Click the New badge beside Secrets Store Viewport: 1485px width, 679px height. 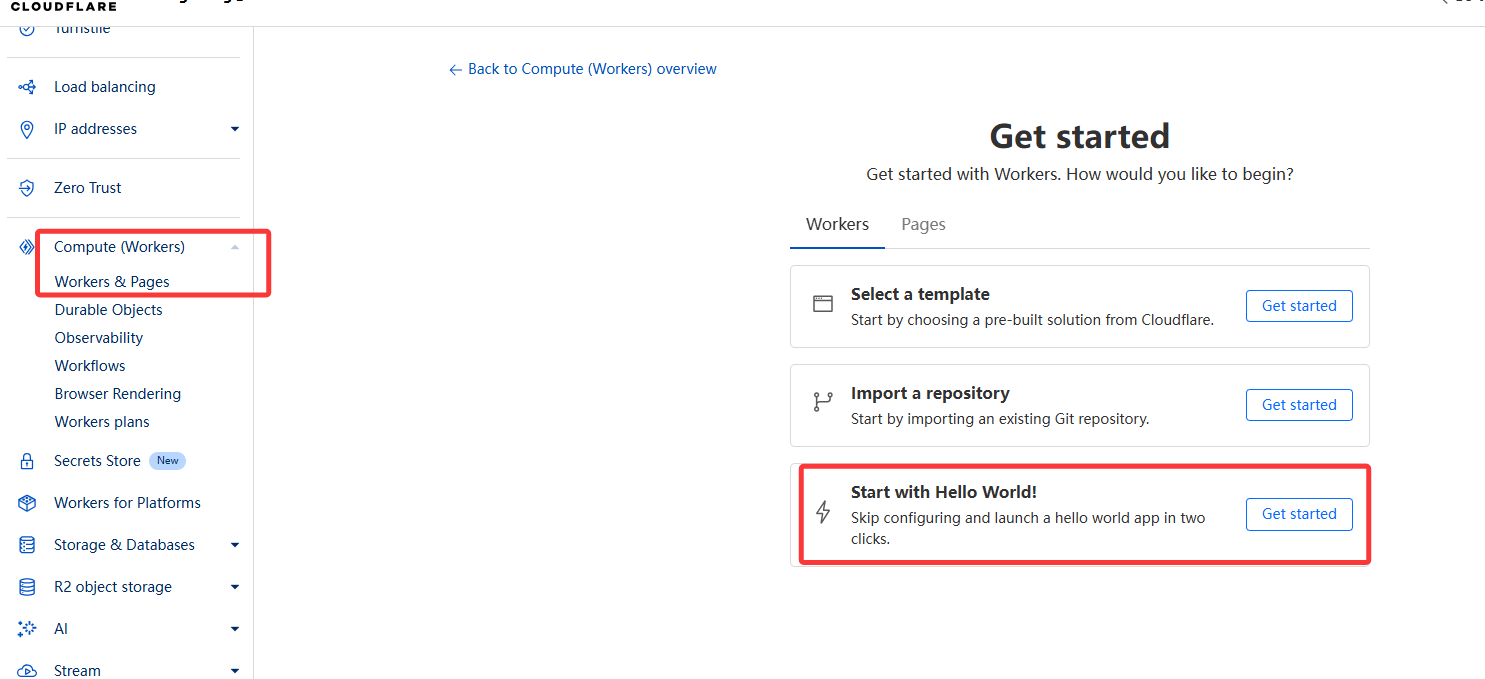pyautogui.click(x=168, y=461)
